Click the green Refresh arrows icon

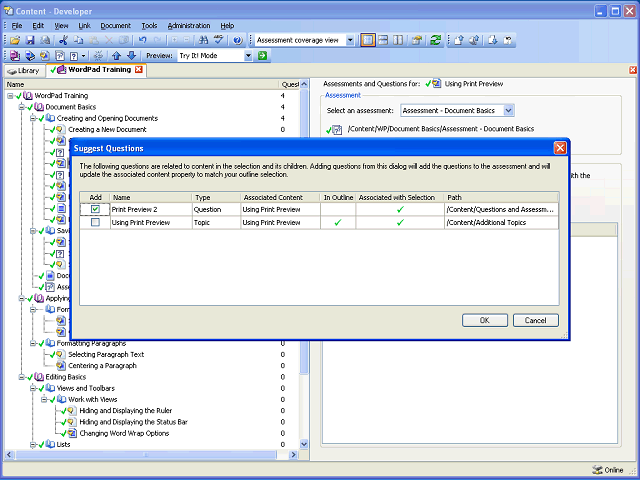pos(436,40)
